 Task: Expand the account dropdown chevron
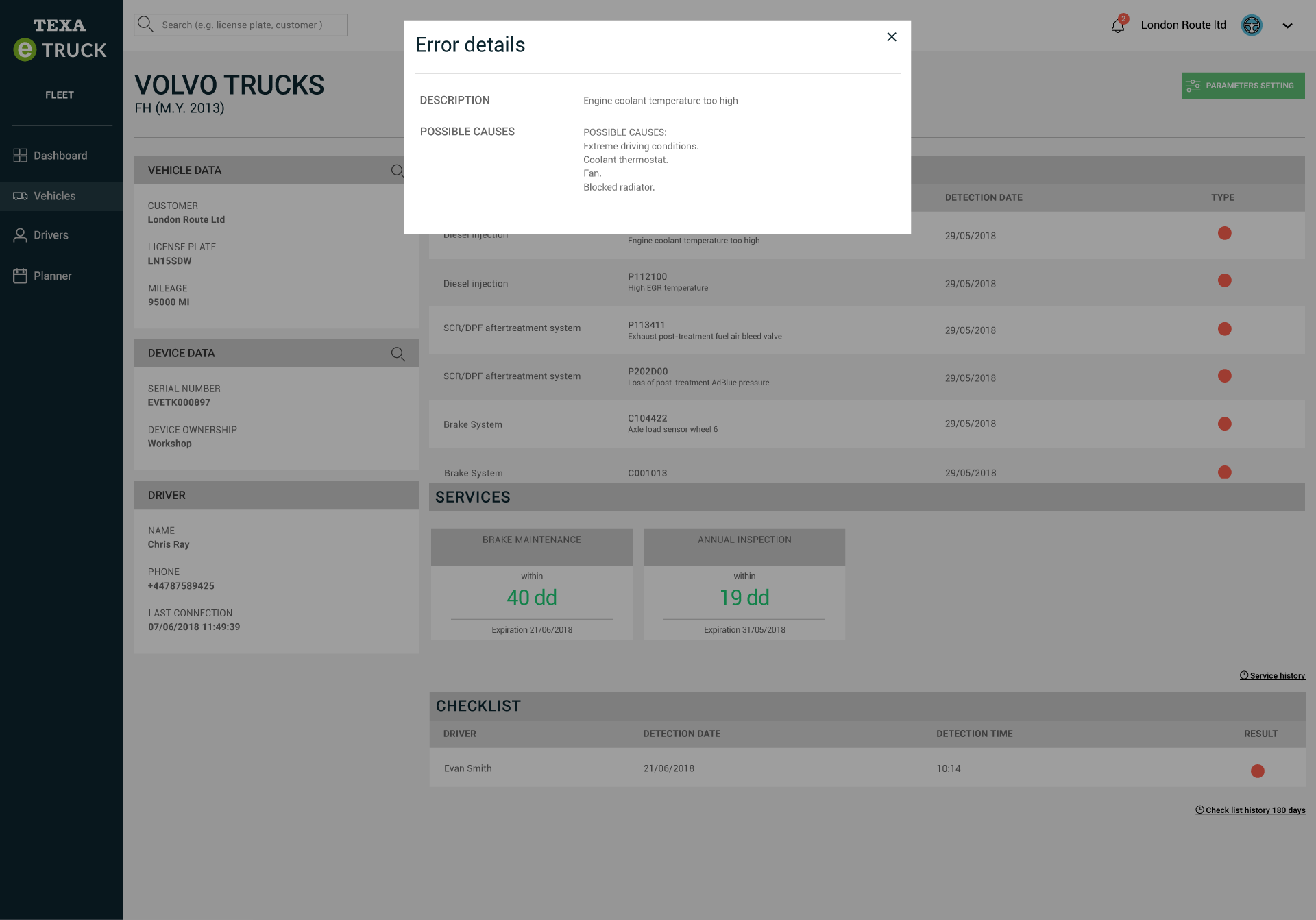[x=1287, y=25]
